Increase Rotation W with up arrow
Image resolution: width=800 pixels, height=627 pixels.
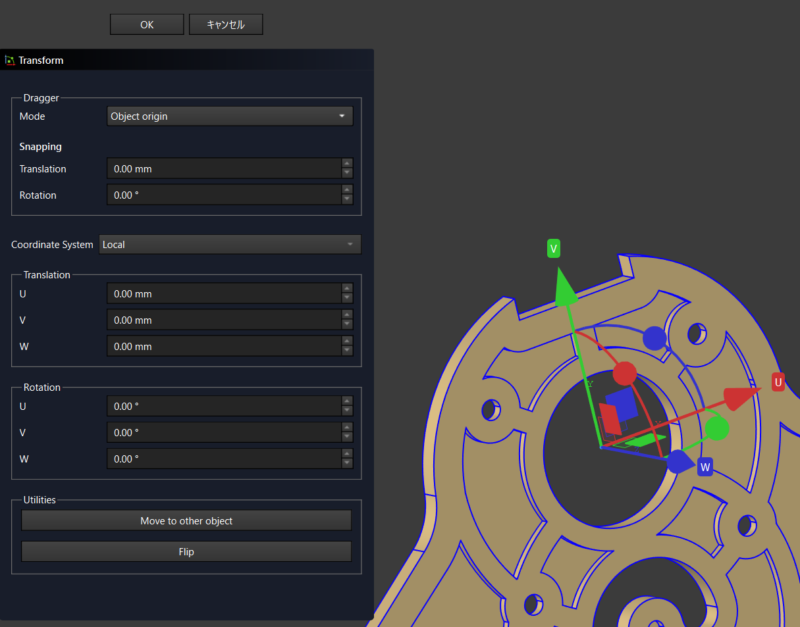(x=347, y=454)
